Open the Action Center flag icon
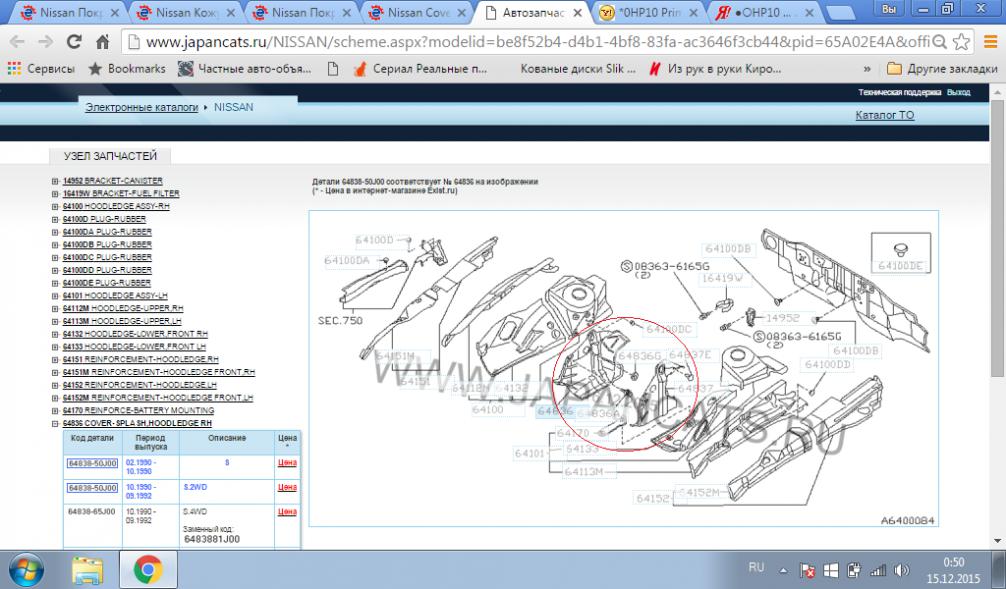This screenshot has width=1006, height=589. tap(807, 570)
